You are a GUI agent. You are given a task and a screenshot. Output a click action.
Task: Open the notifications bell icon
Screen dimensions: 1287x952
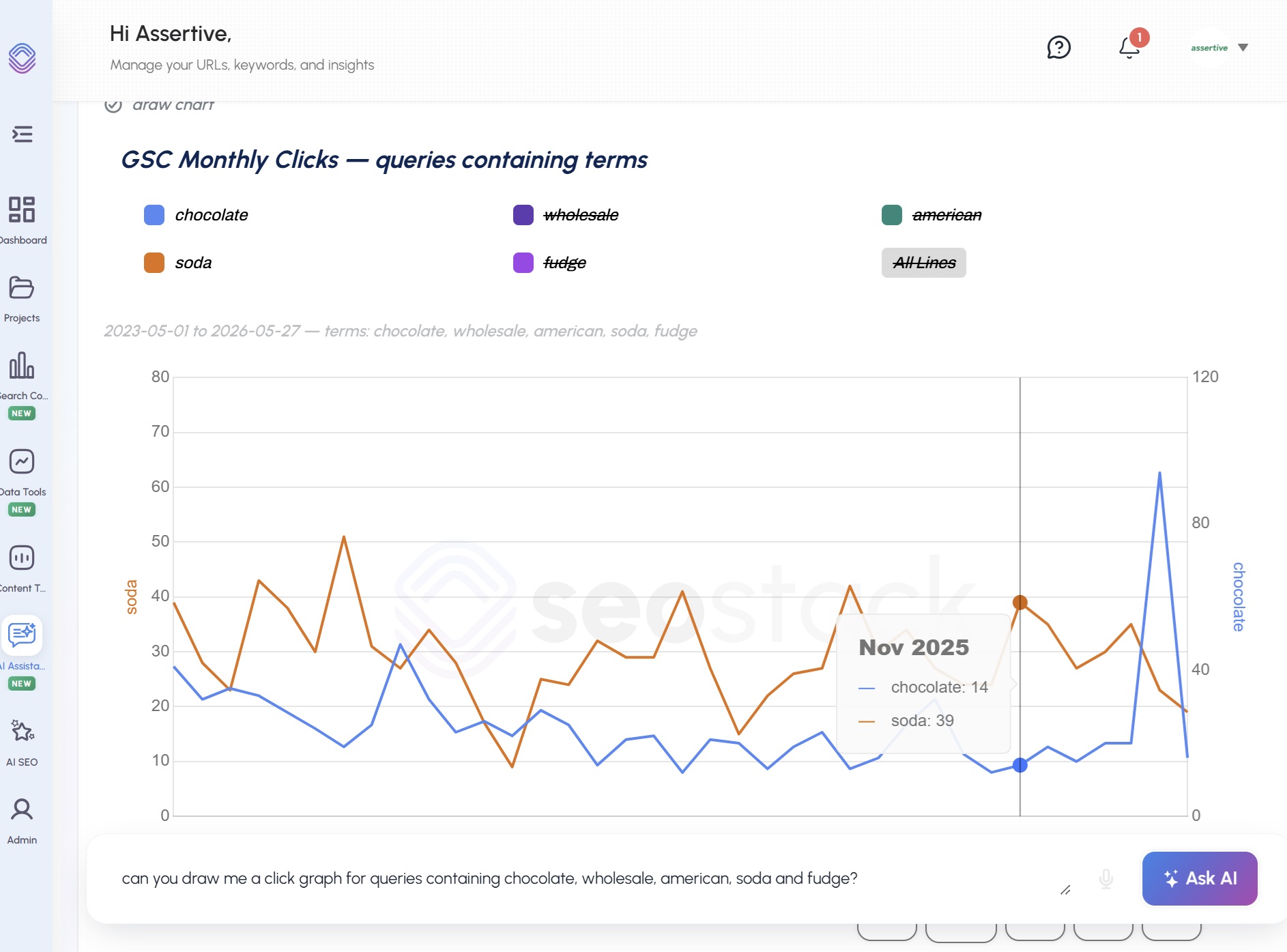pyautogui.click(x=1129, y=48)
